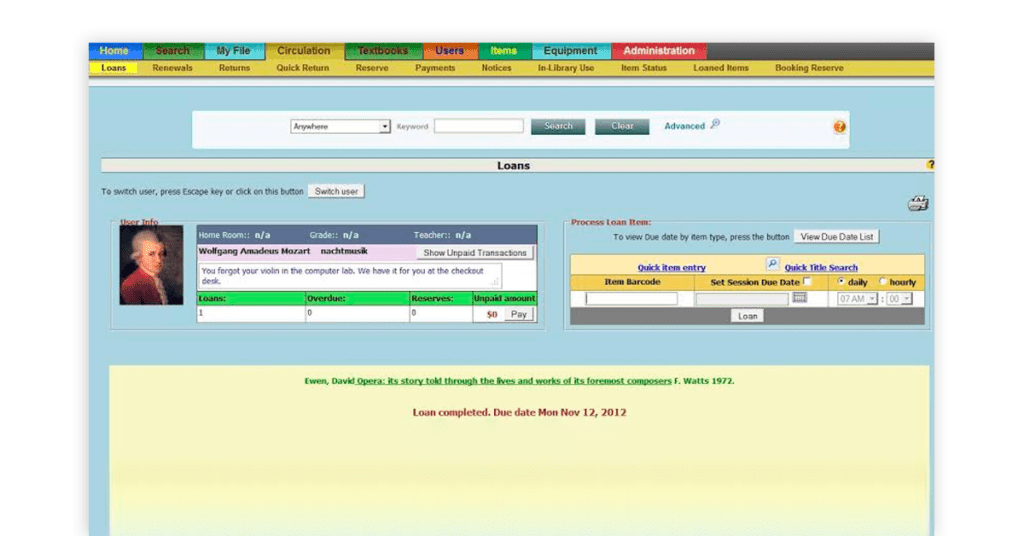Open In-Library Use submenu
The width and height of the screenshot is (1024, 536).
pyautogui.click(x=566, y=68)
